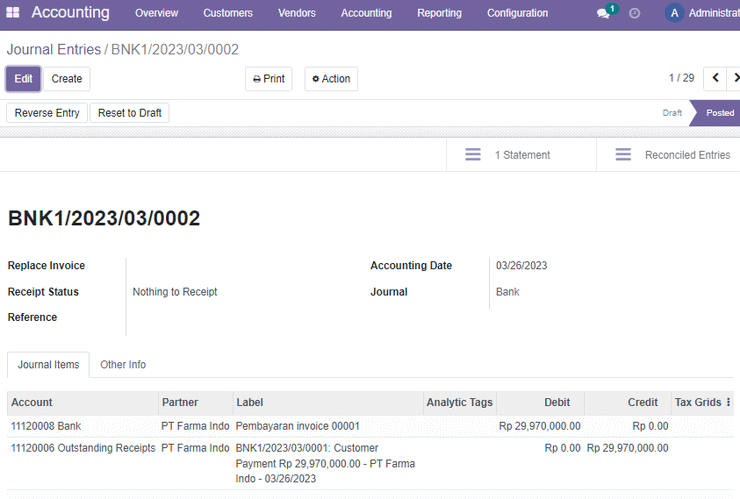The image size is (740, 499).
Task: Click the Analytic Tags column header
Action: click(x=460, y=402)
